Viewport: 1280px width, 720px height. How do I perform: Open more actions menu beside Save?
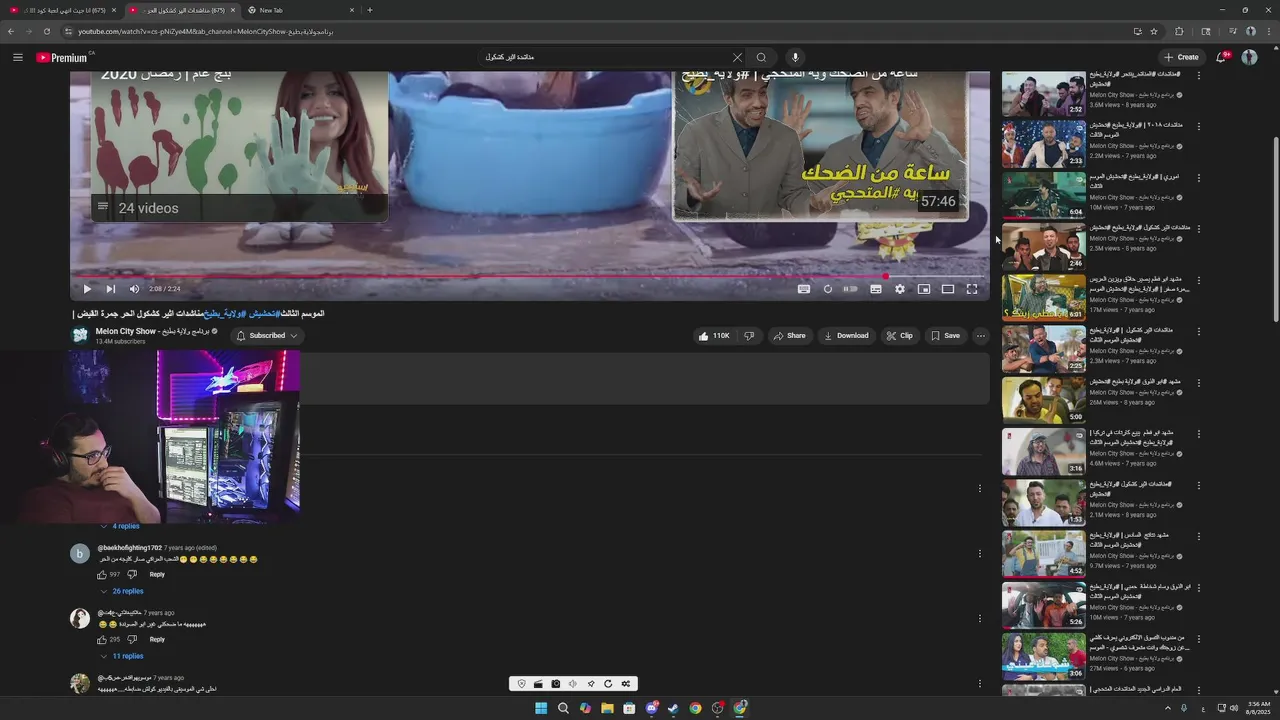981,336
